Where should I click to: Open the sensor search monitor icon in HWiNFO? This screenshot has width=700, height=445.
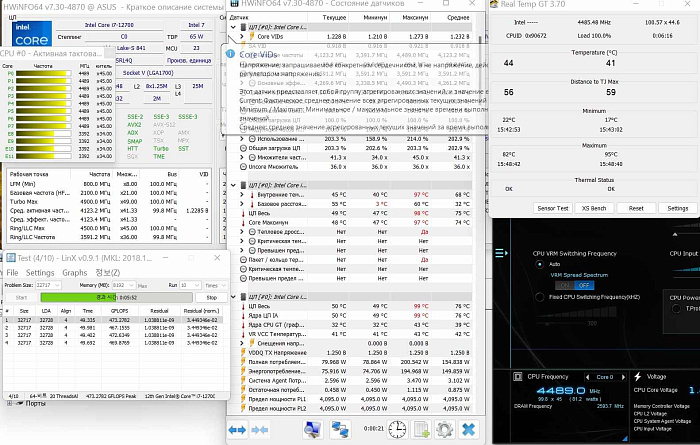click(x=312, y=429)
